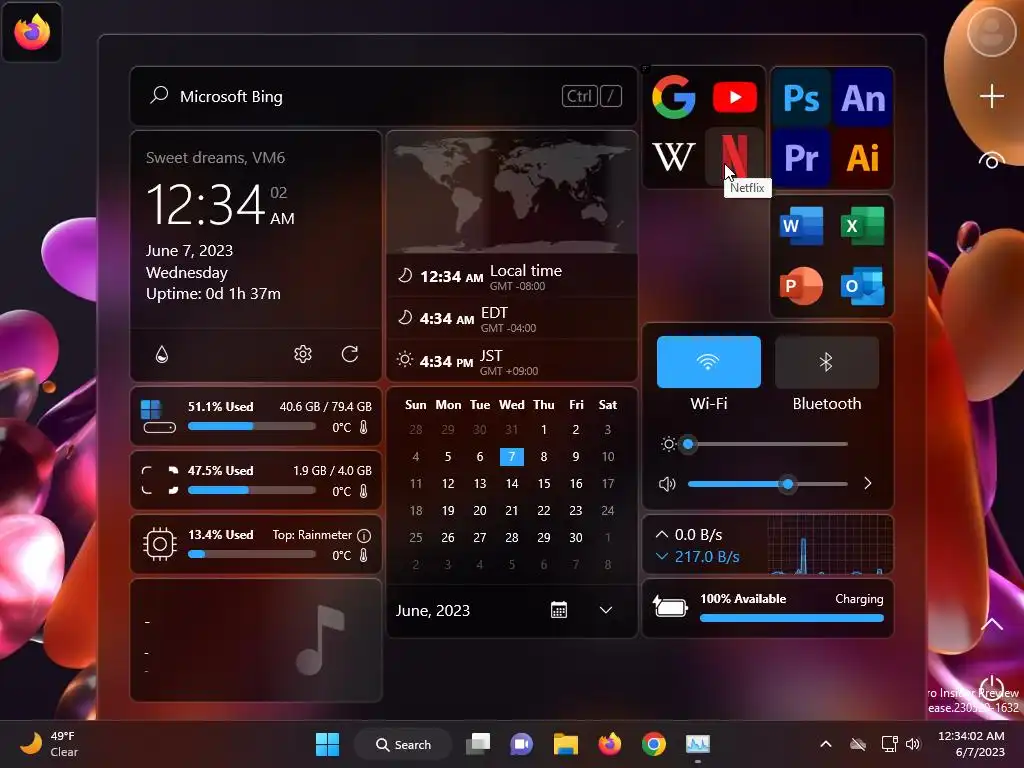Expand volume options arrow
The height and width of the screenshot is (768, 1024).
(x=867, y=483)
